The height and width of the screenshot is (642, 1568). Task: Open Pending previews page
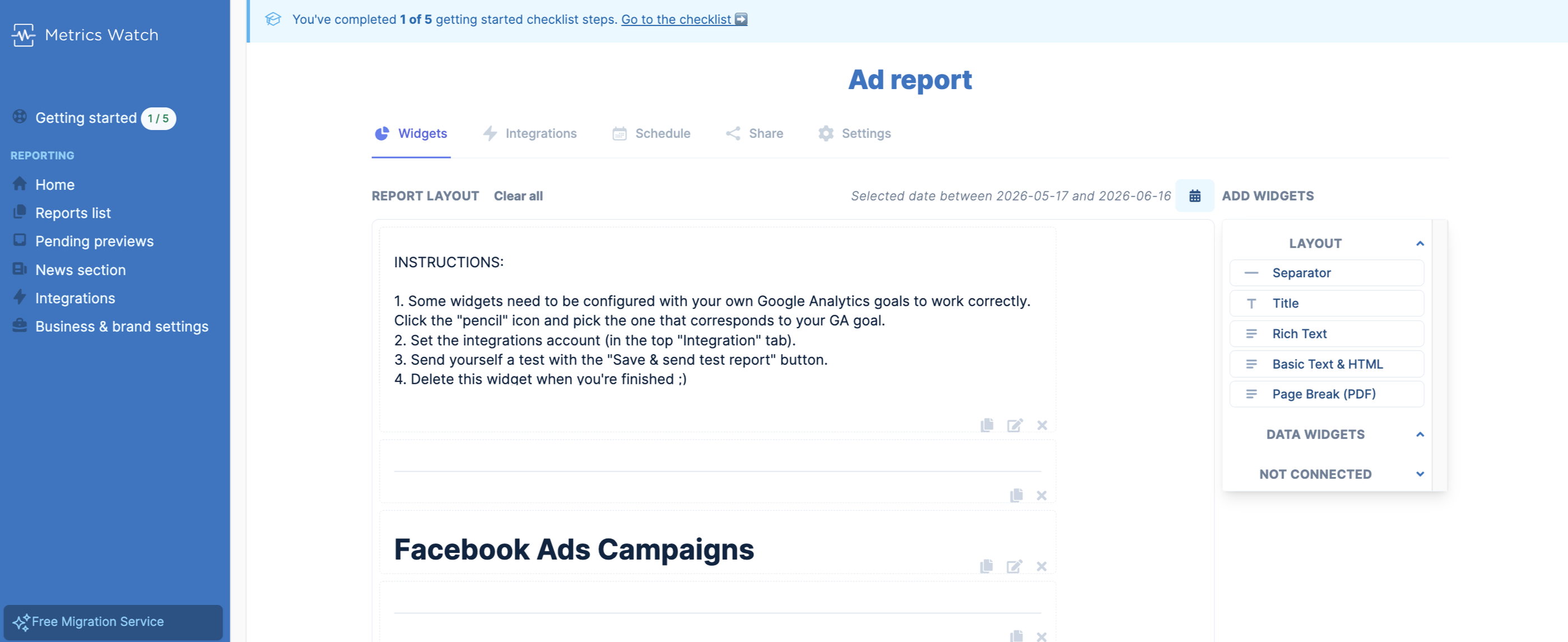(x=94, y=241)
